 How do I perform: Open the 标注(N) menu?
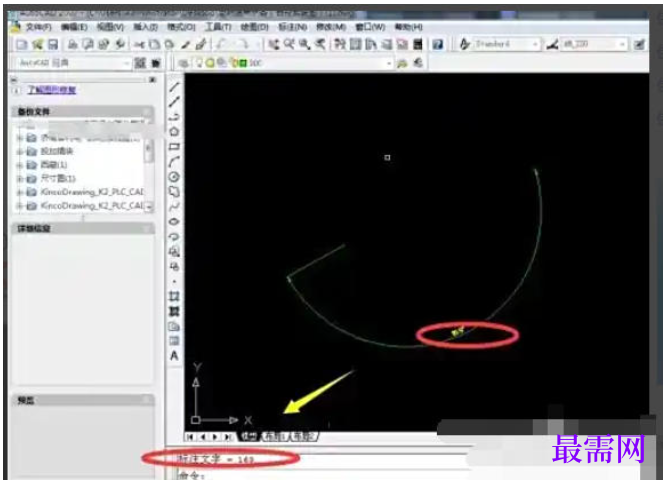coord(293,27)
